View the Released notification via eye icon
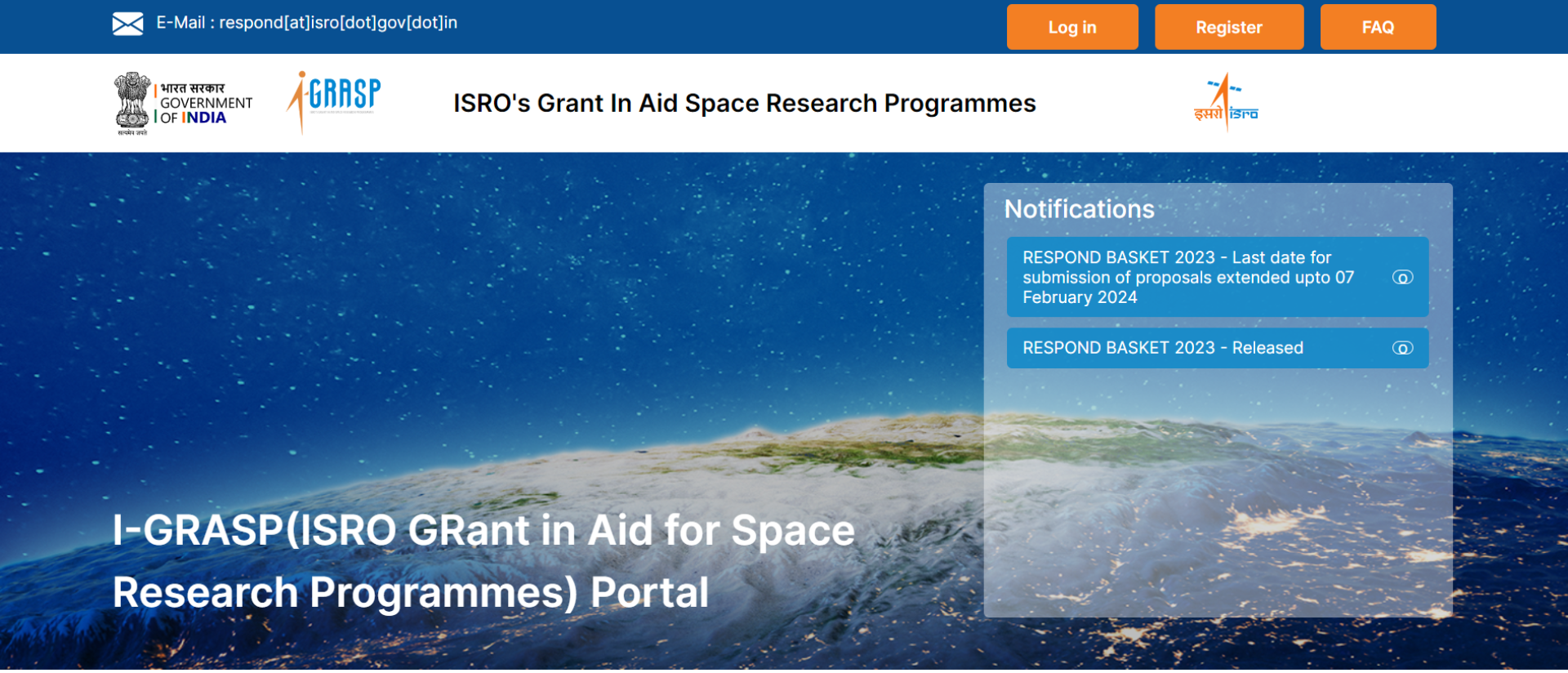 point(1402,348)
